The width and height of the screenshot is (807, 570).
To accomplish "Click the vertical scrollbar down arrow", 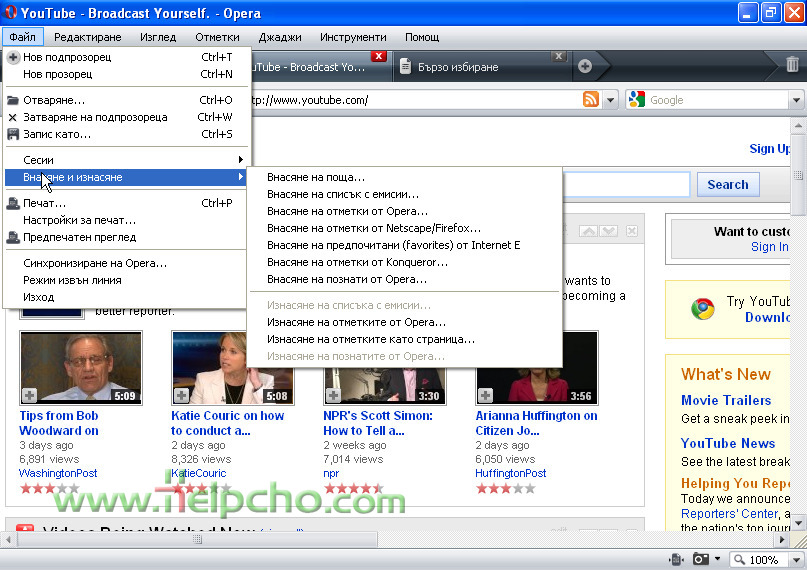I will [x=798, y=523].
